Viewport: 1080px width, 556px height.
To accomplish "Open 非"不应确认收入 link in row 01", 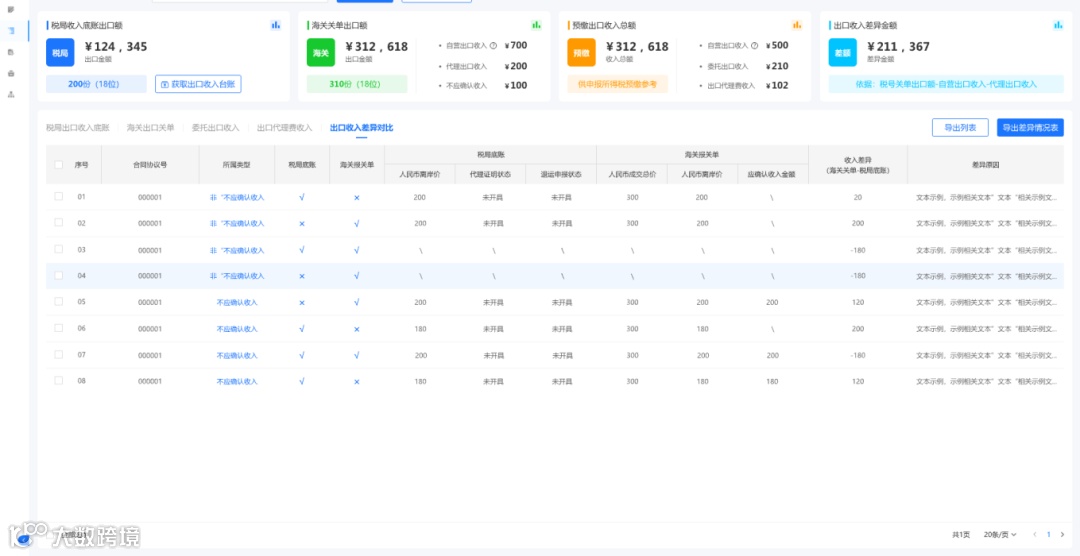I will click(x=237, y=197).
